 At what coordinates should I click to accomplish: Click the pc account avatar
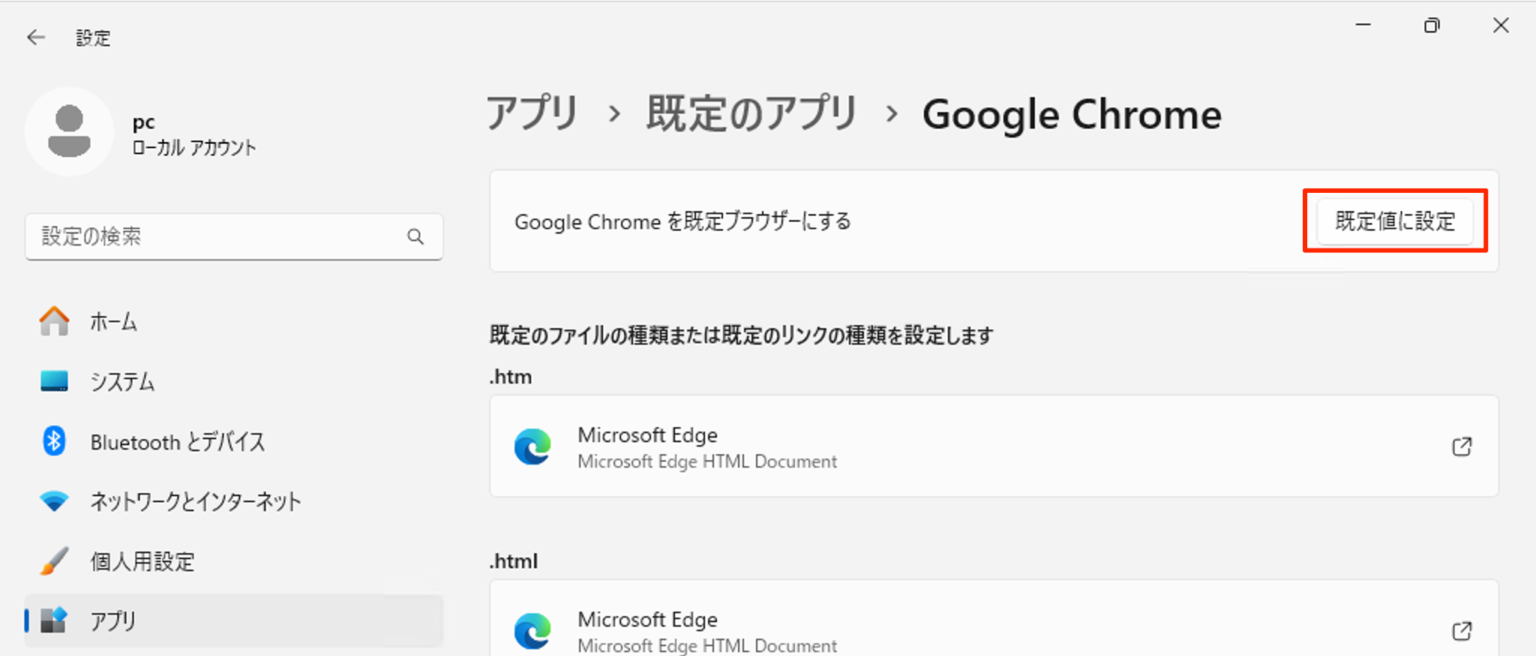pos(69,131)
